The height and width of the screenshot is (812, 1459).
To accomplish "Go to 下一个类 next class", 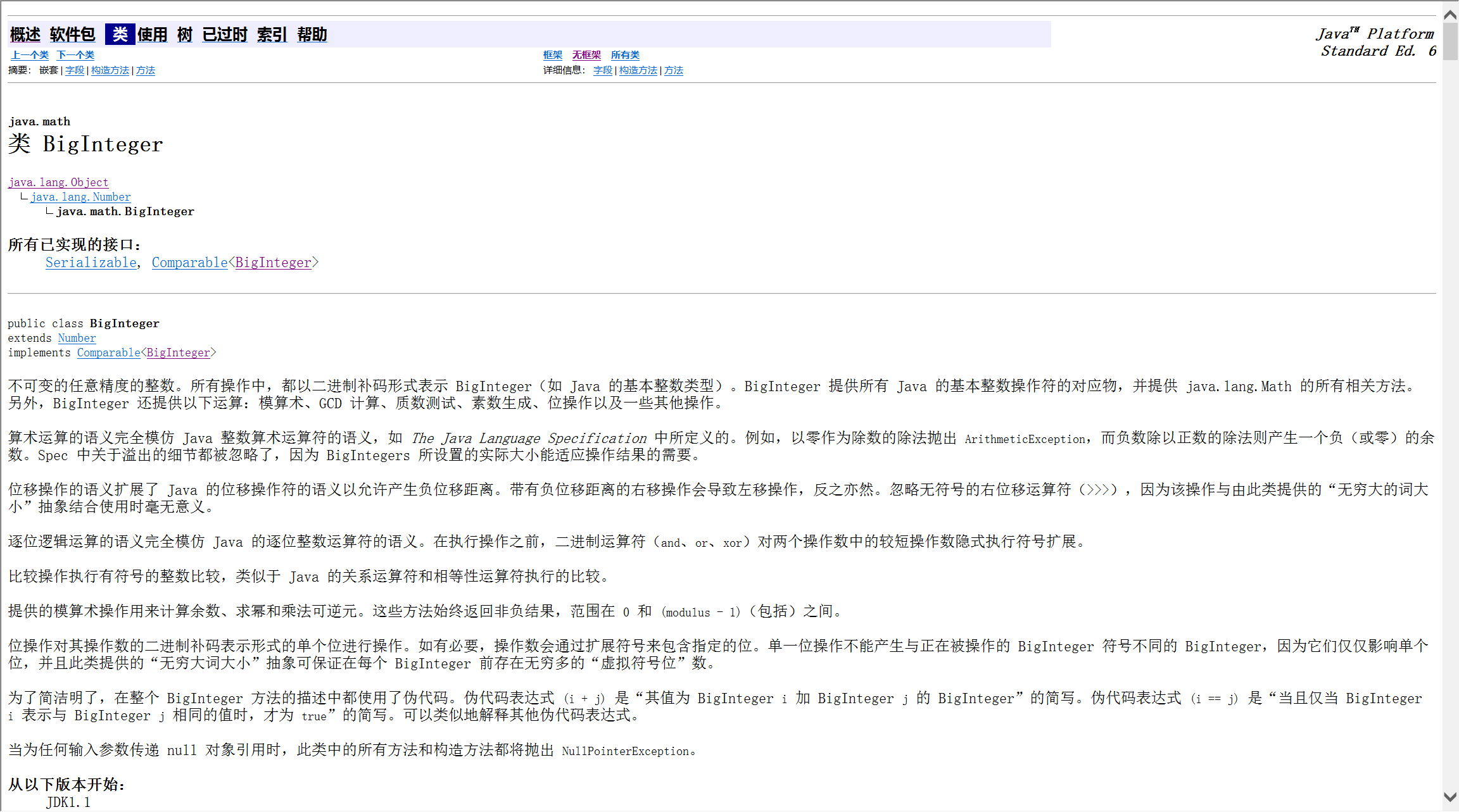I will [75, 55].
